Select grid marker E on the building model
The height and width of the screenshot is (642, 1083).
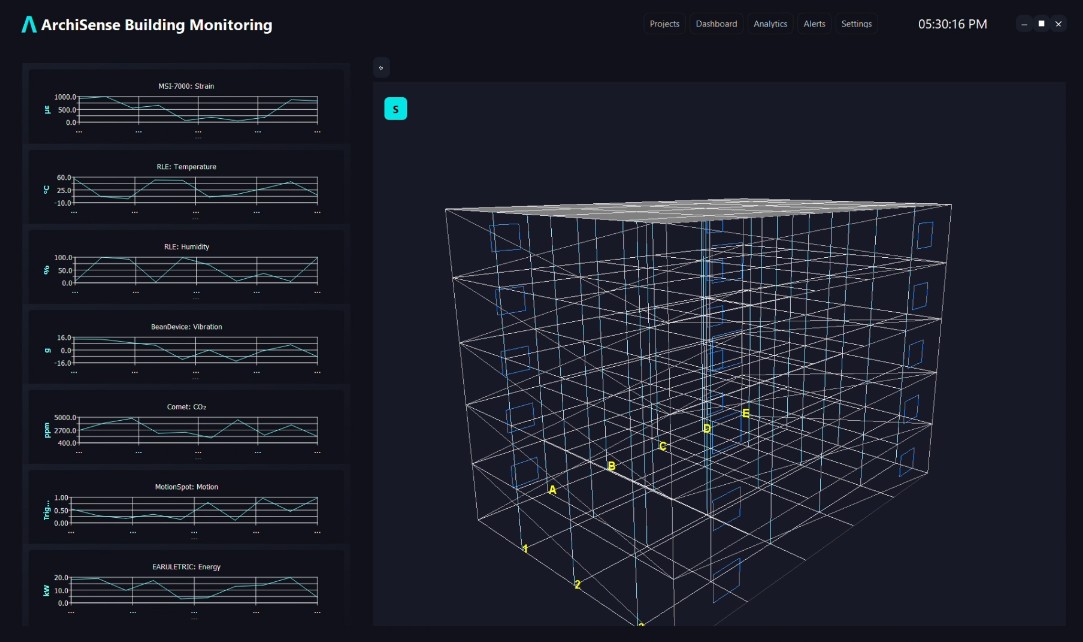tap(745, 413)
